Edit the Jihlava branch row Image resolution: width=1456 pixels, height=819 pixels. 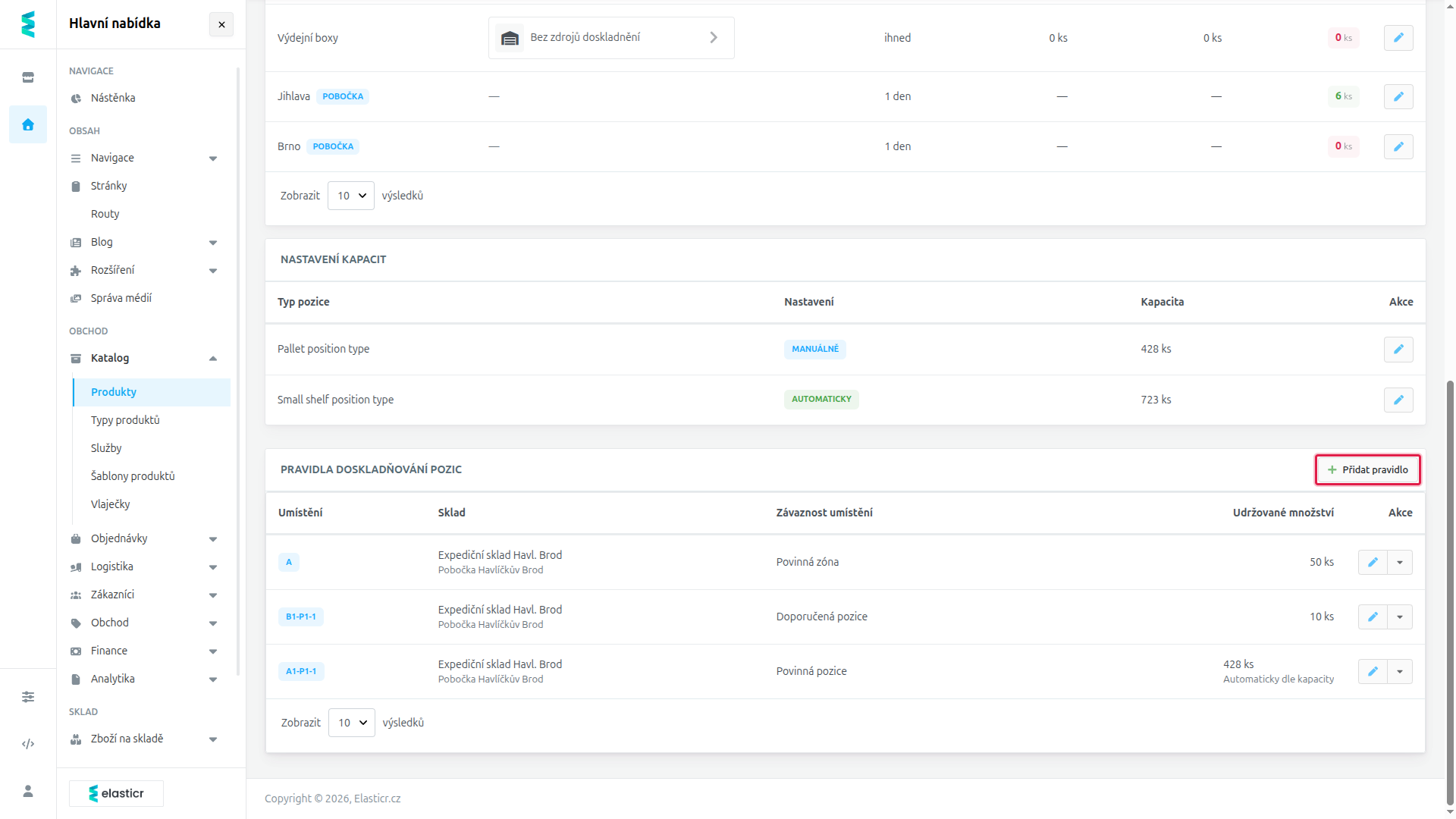tap(1398, 96)
